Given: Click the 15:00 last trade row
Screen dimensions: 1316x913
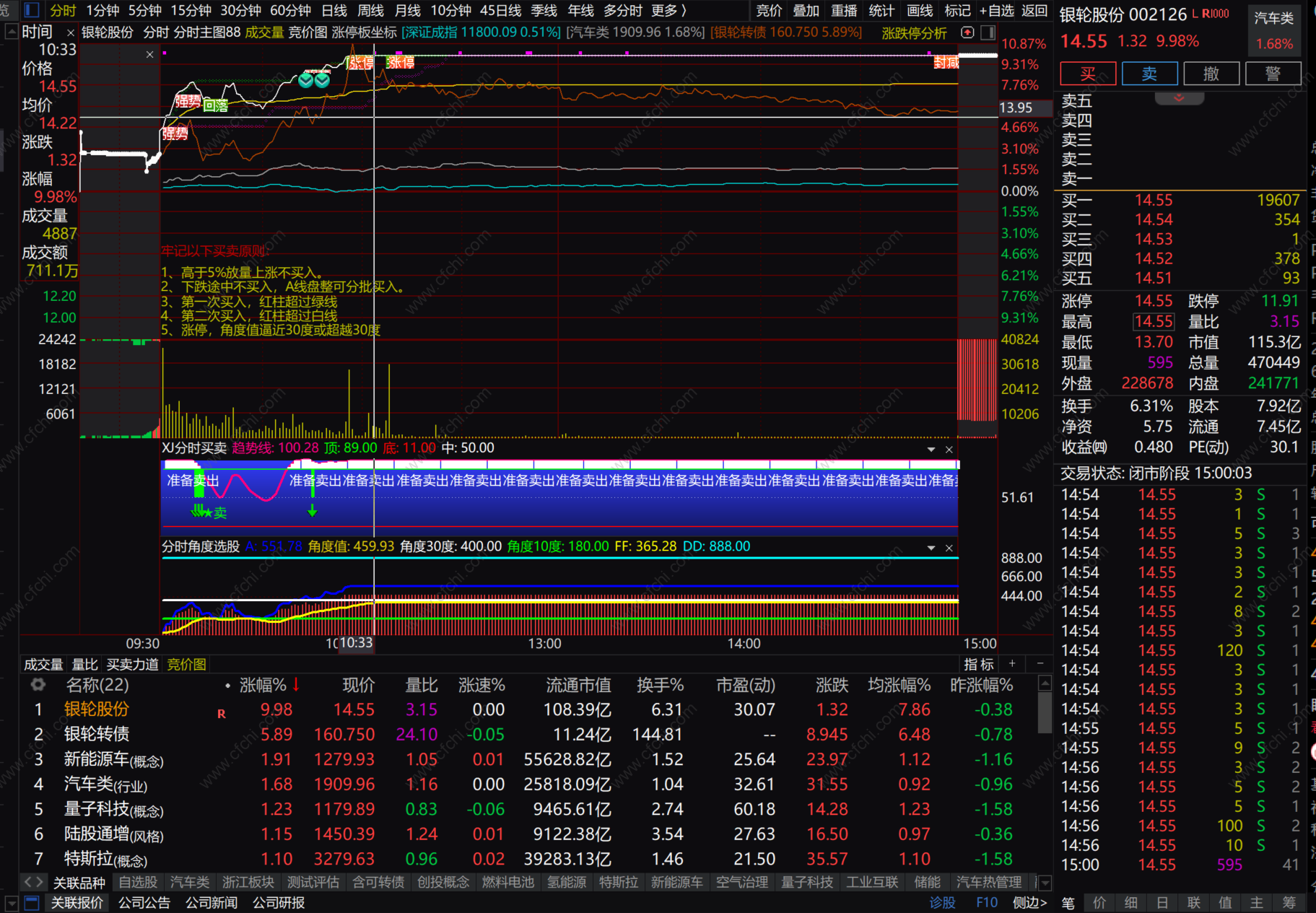Looking at the screenshot, I should pos(1182,865).
